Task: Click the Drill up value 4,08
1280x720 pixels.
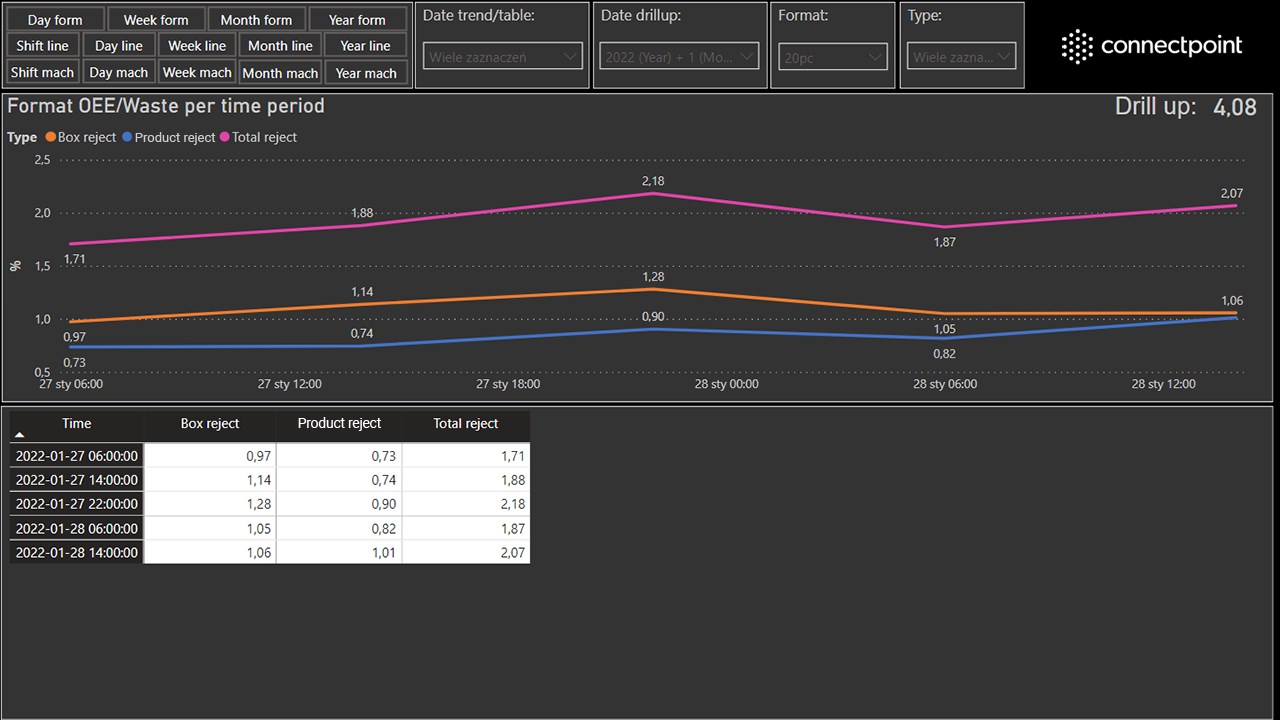Action: pyautogui.click(x=1234, y=108)
